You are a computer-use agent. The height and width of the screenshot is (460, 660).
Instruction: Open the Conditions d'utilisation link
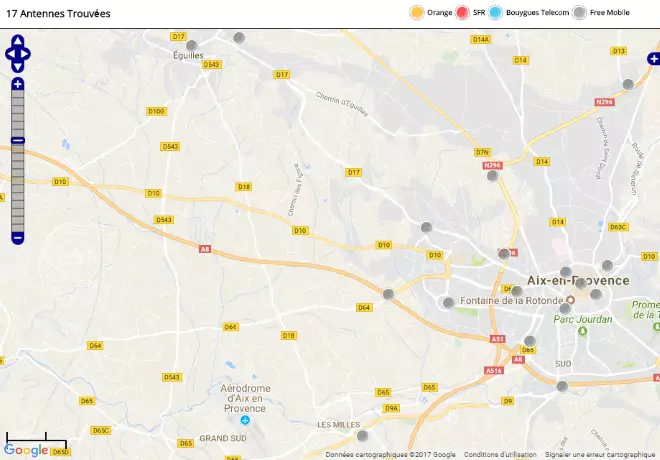tap(500, 455)
